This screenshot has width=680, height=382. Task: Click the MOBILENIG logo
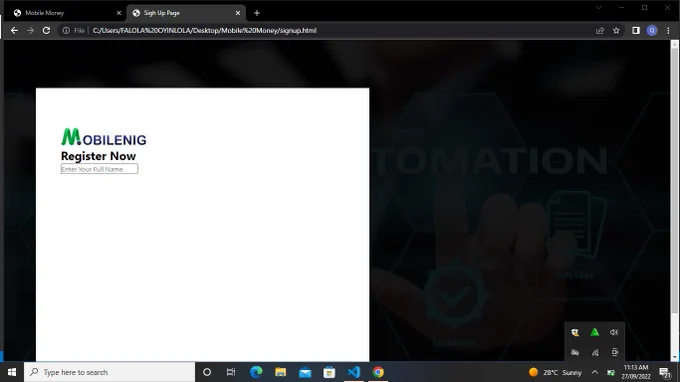coord(104,137)
